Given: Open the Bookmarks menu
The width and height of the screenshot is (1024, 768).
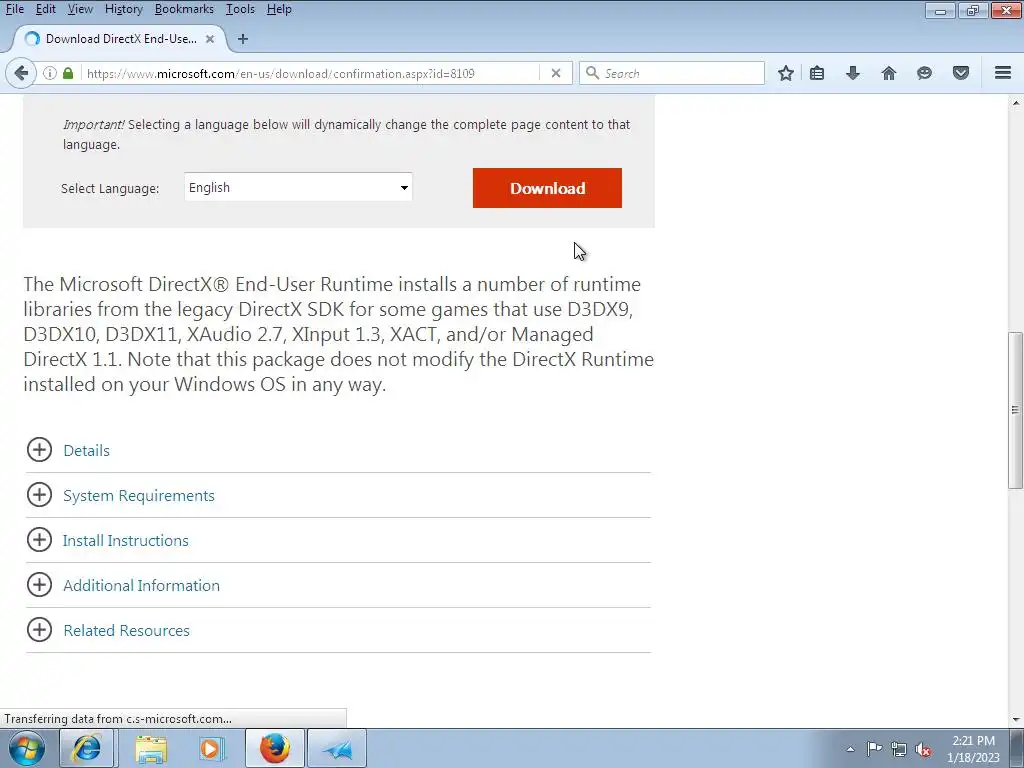Looking at the screenshot, I should 184,9.
